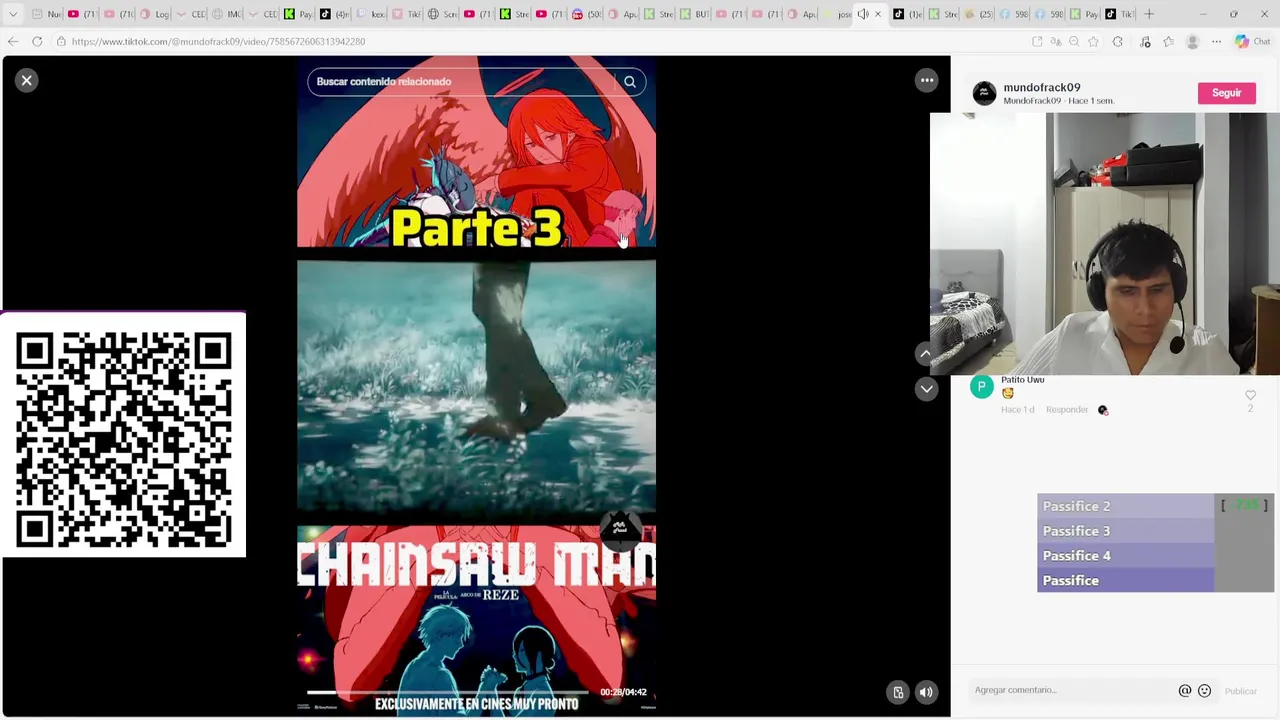Image resolution: width=1280 pixels, height=720 pixels.
Task: Open the browser settings ellipsis menu
Action: coord(1216,41)
